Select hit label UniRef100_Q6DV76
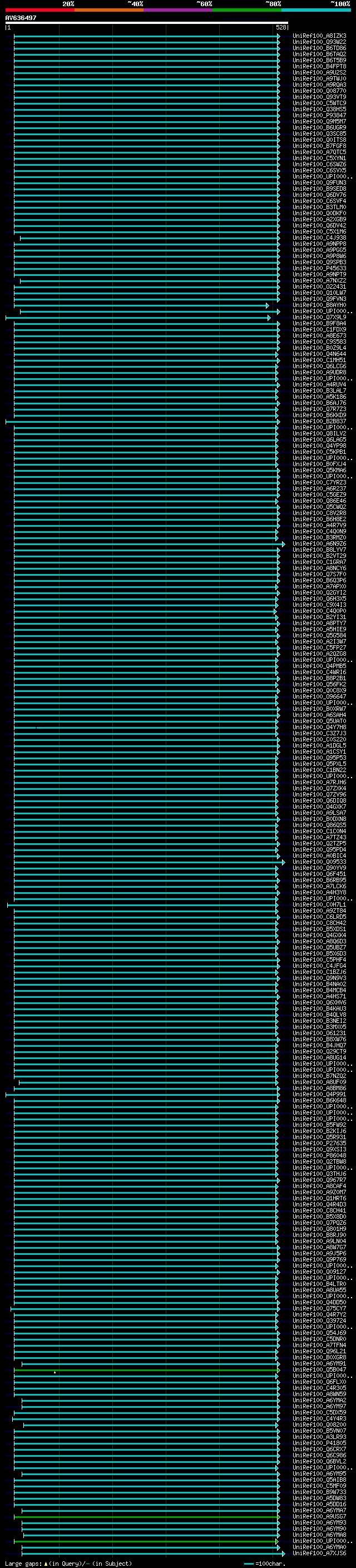The image size is (356, 1568). (x=319, y=195)
